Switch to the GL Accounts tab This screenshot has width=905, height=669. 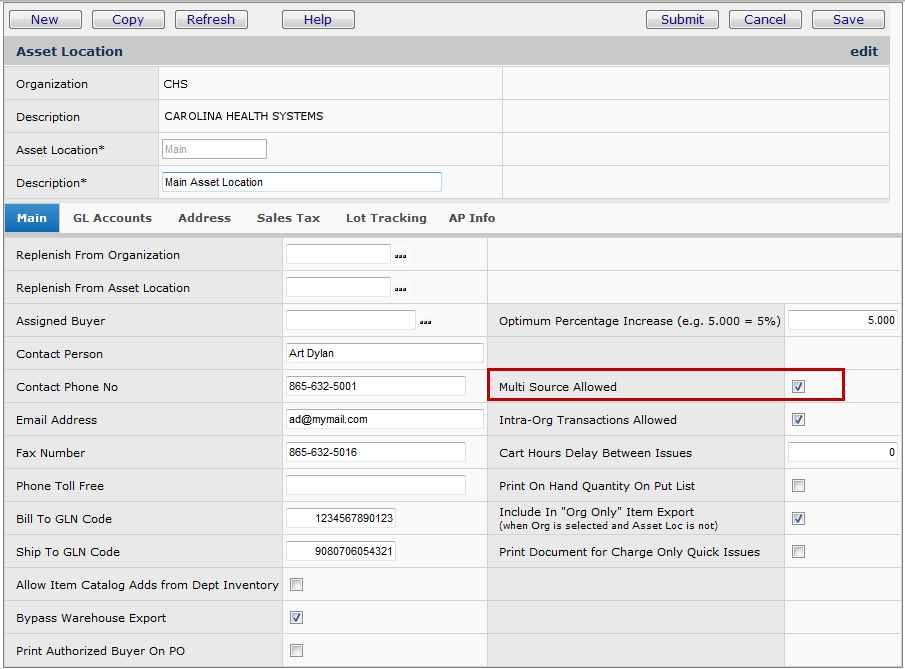(112, 218)
